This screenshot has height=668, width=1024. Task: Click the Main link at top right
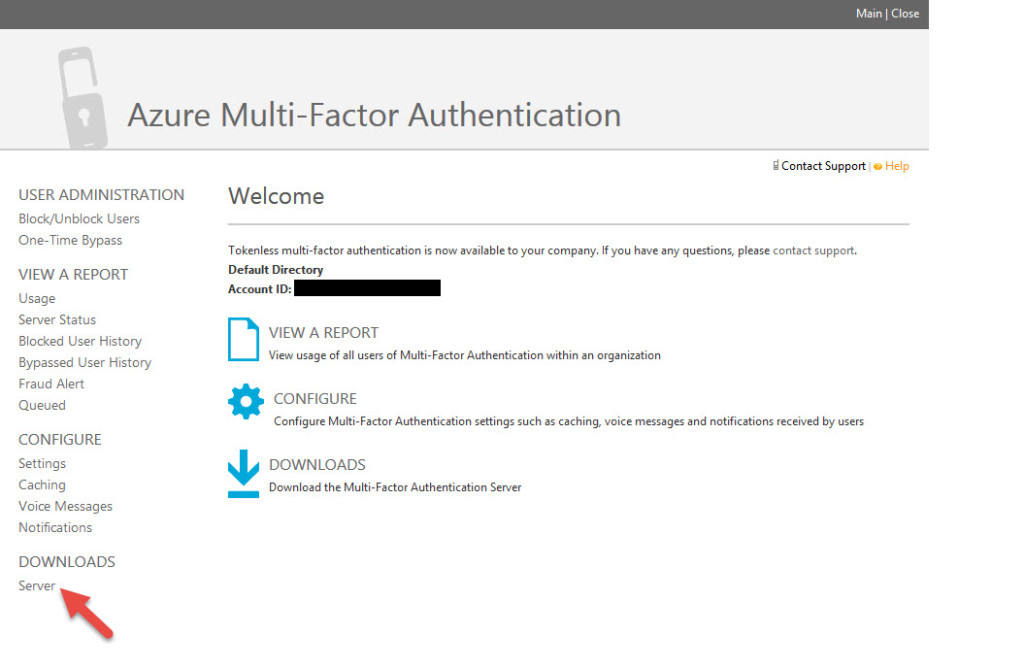point(869,13)
